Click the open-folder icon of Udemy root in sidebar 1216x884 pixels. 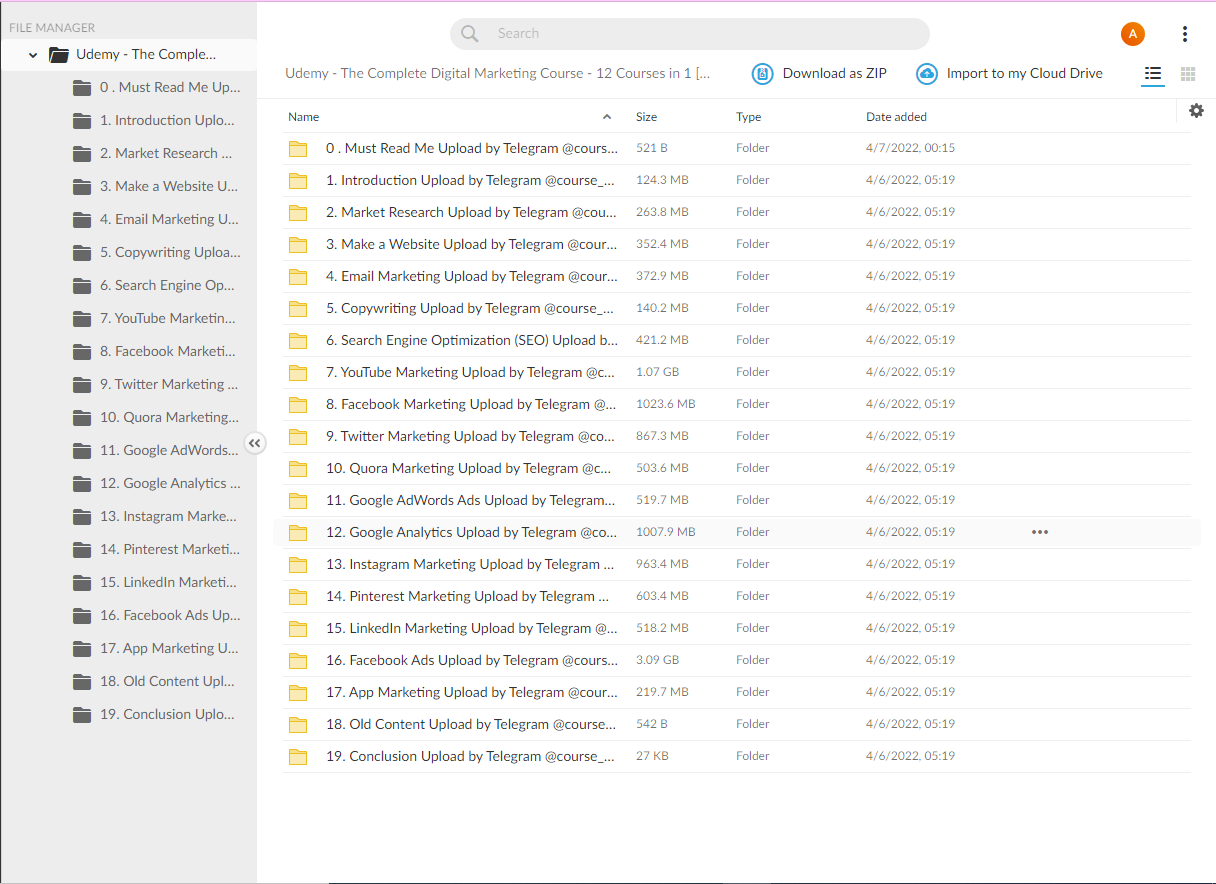tap(59, 55)
